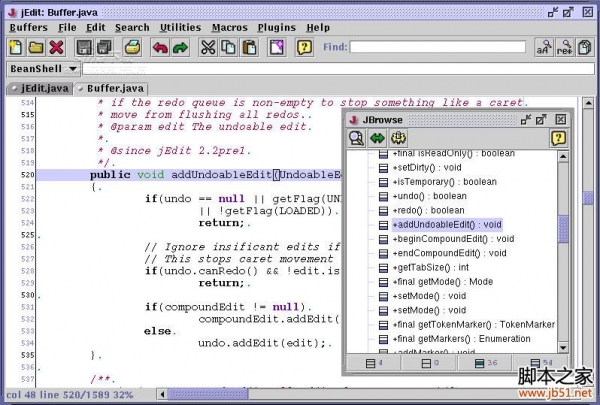Click gutter line number 535
Viewport: 600px width, 405px height.
click(28, 355)
